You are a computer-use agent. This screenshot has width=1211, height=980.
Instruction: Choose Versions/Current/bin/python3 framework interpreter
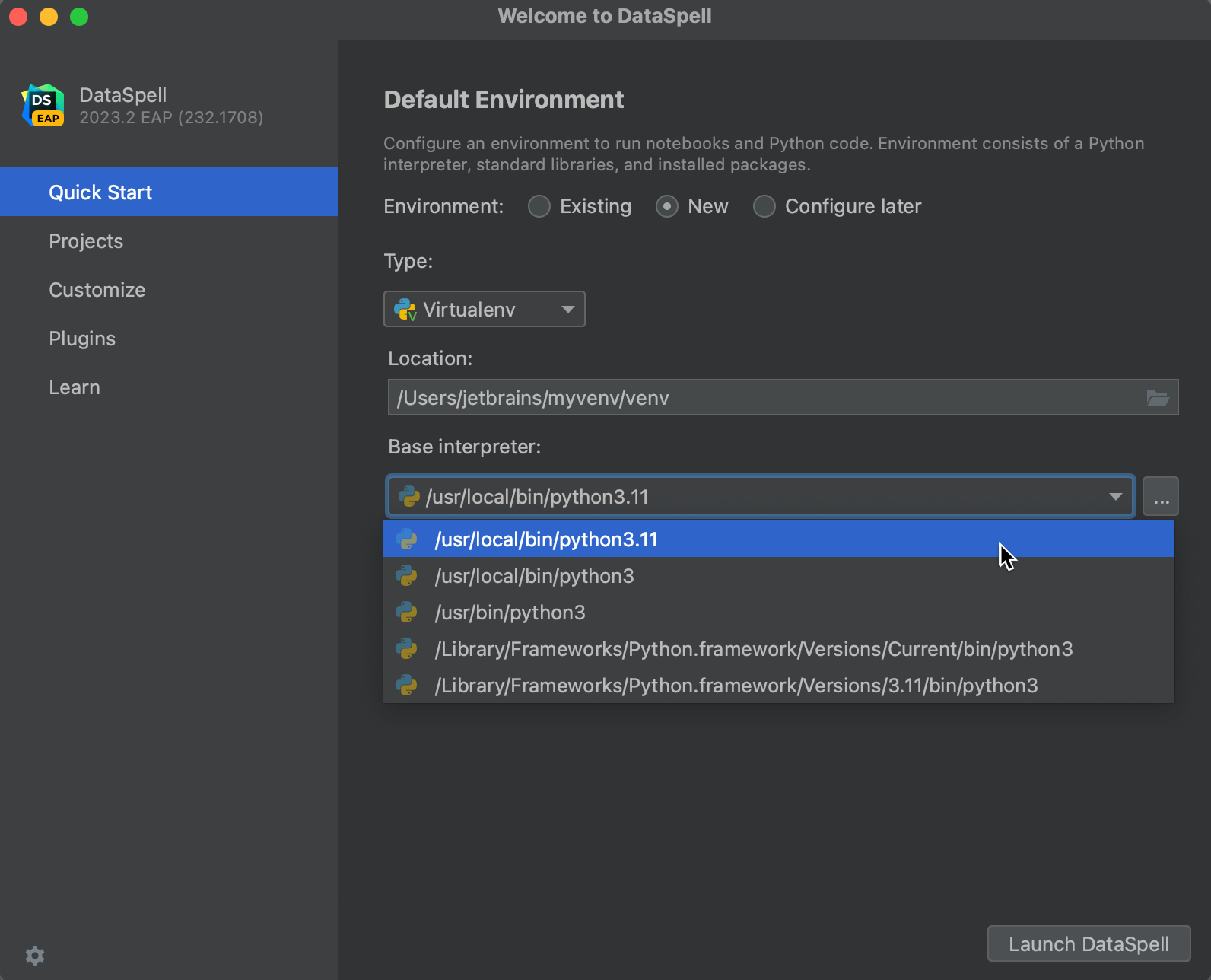(x=753, y=649)
